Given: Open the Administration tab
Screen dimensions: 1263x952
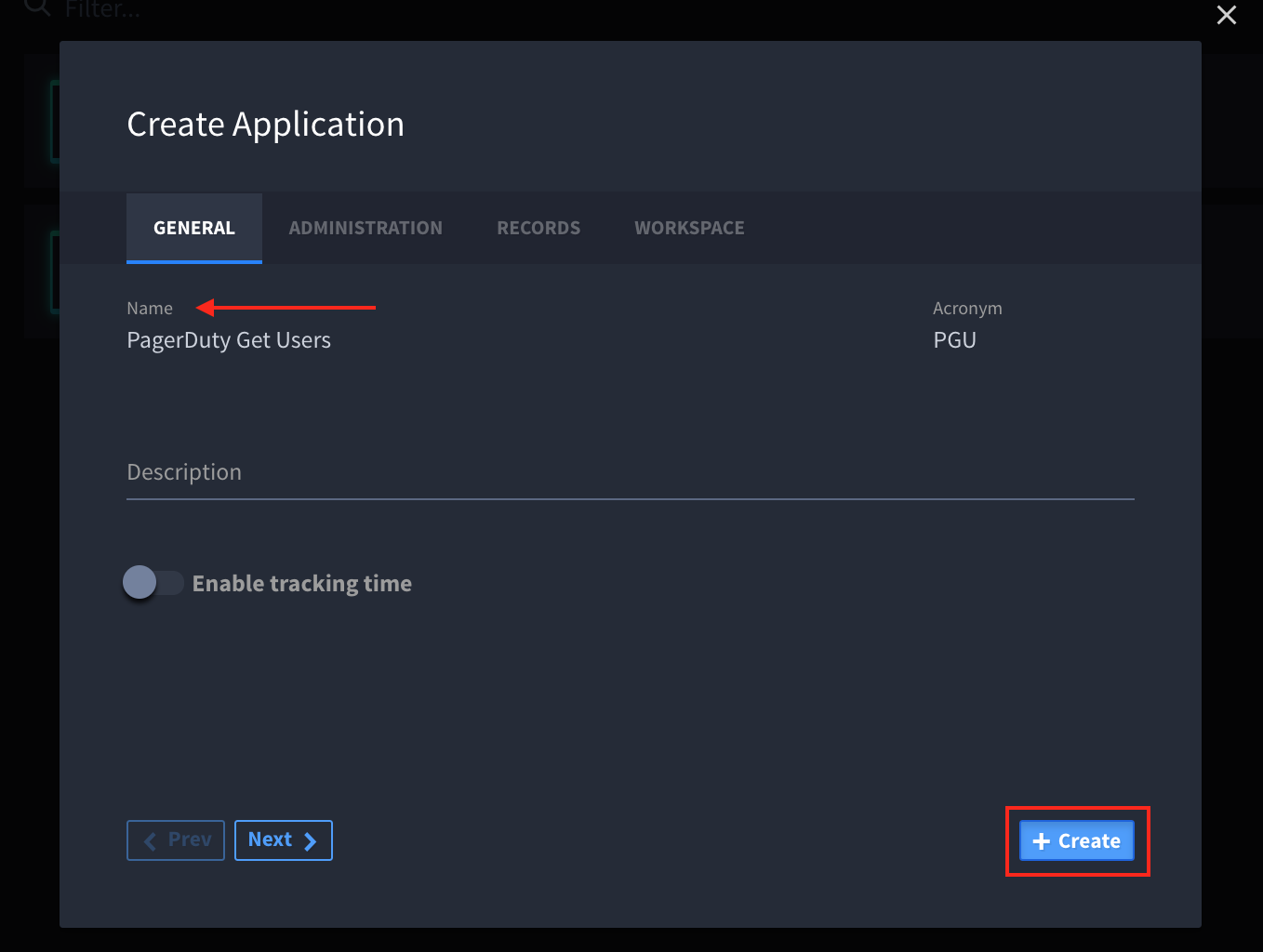Looking at the screenshot, I should point(366,228).
